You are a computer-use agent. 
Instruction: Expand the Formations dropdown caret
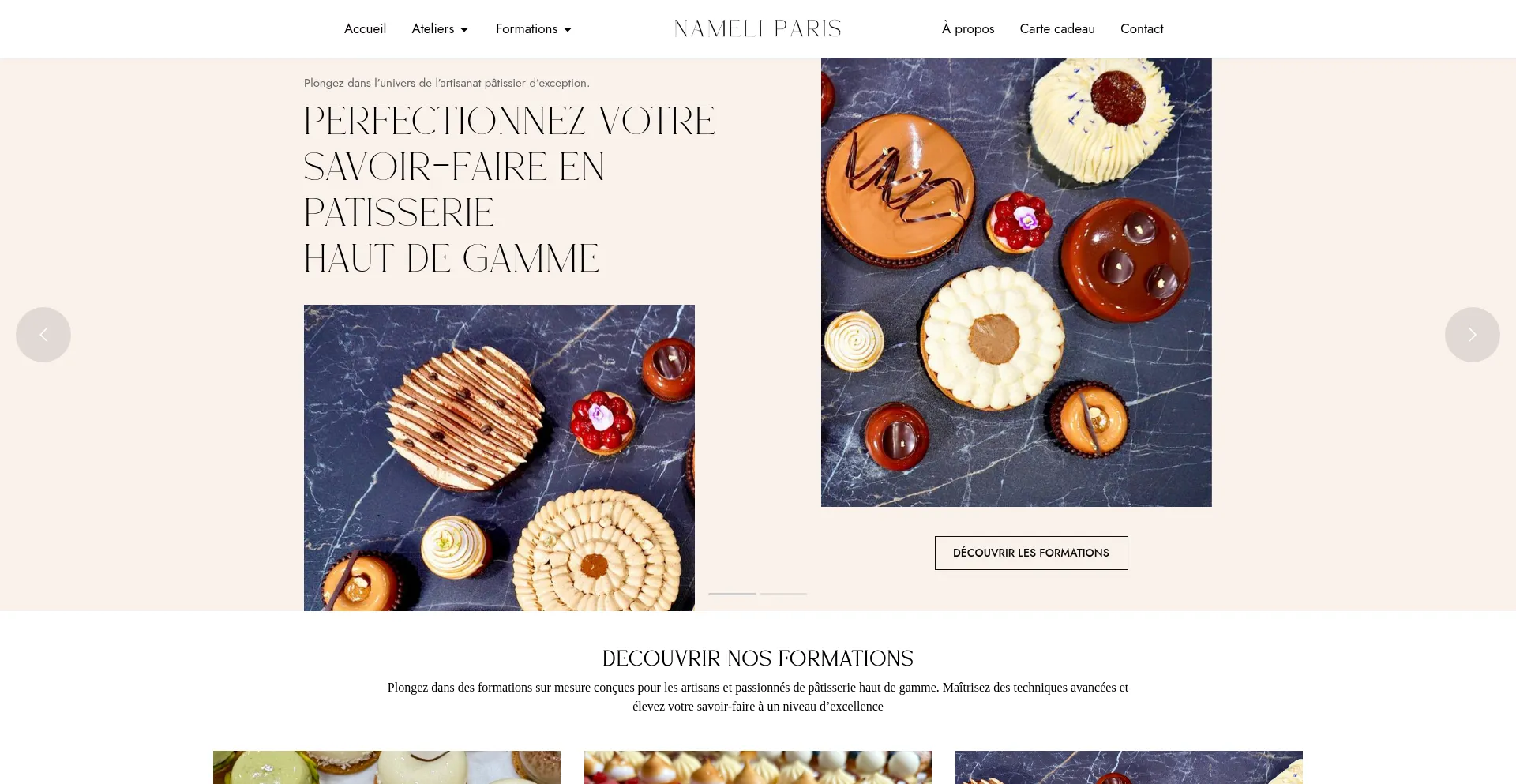(x=568, y=29)
